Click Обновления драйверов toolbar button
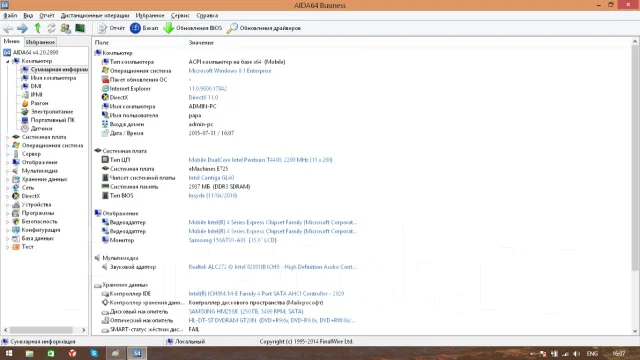The image size is (640, 360). click(264, 28)
